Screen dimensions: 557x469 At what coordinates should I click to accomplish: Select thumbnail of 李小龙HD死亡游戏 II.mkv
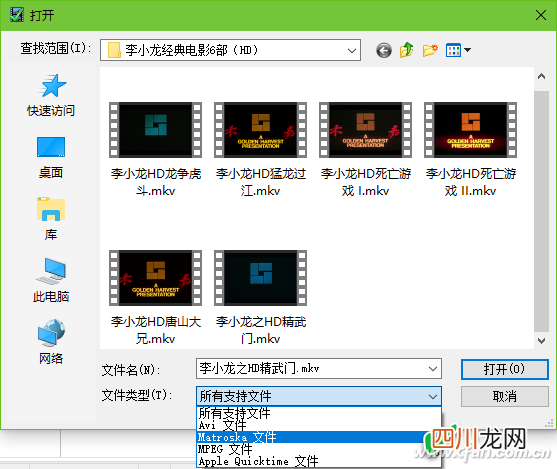pyautogui.click(x=470, y=130)
